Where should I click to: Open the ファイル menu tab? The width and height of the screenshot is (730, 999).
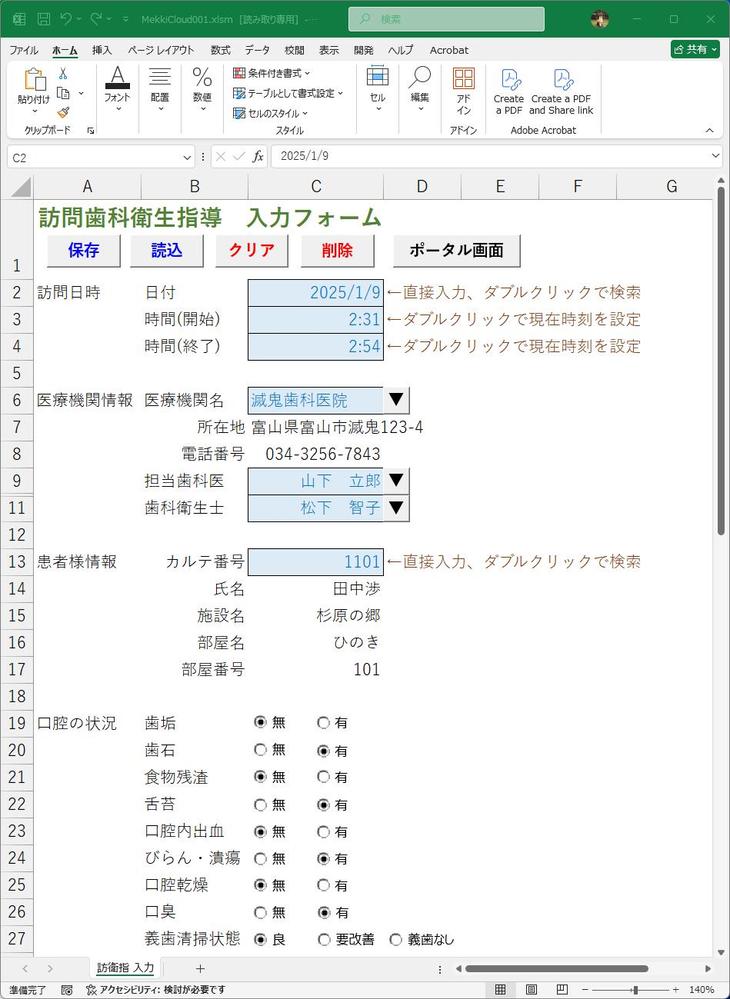pos(24,50)
